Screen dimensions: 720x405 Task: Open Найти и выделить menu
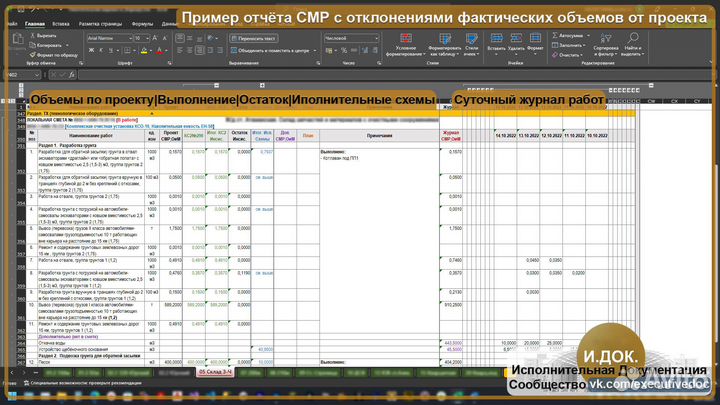pyautogui.click(x=632, y=45)
